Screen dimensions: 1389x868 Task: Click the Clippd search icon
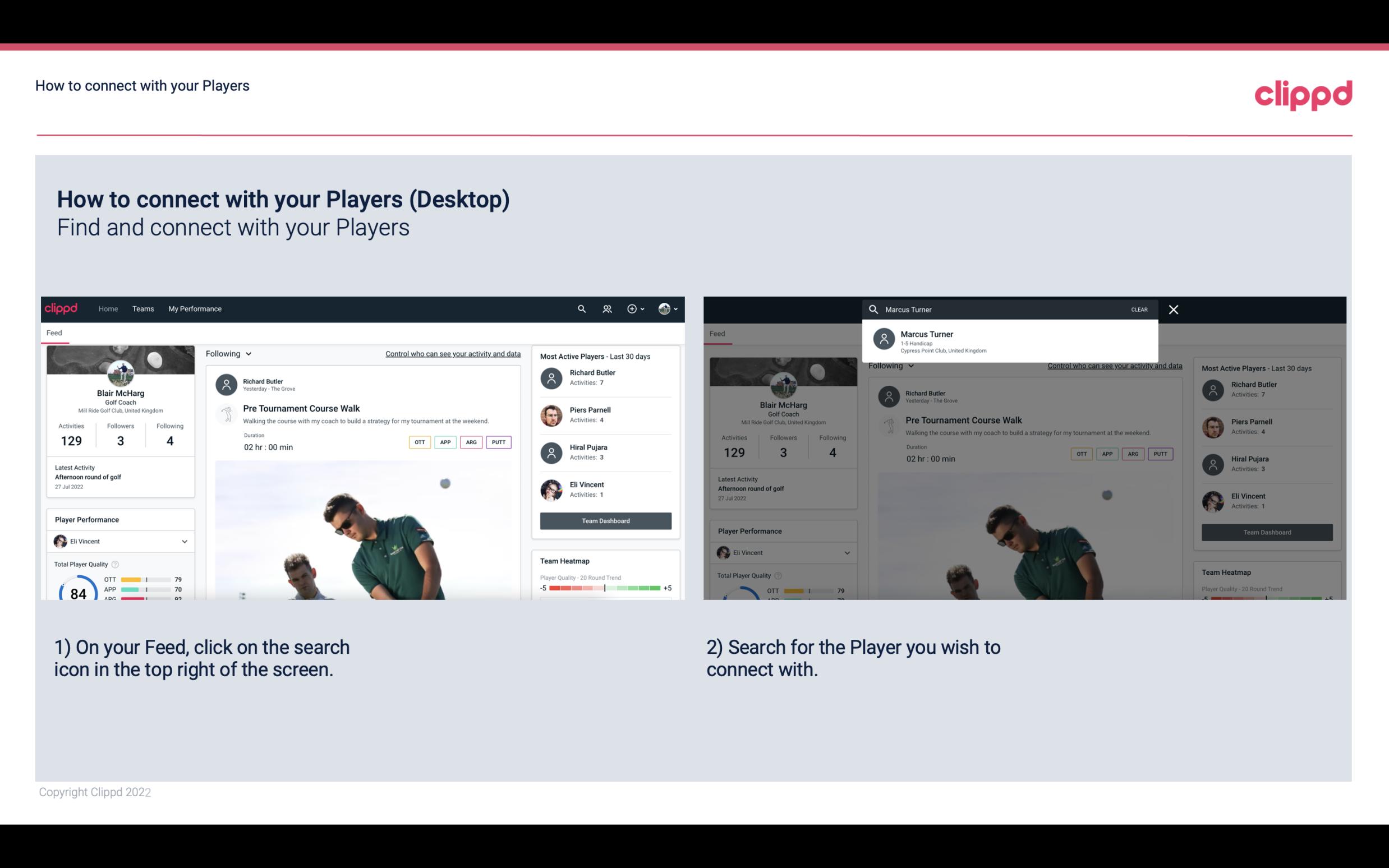580,309
